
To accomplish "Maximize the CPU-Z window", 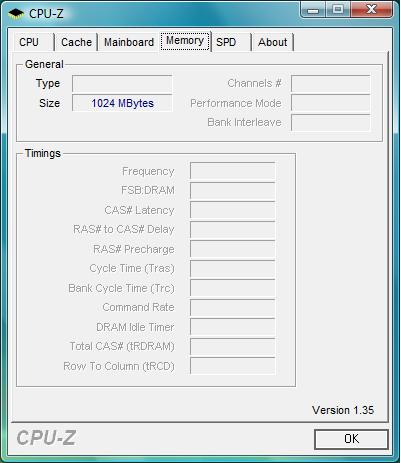I will coord(338,10).
